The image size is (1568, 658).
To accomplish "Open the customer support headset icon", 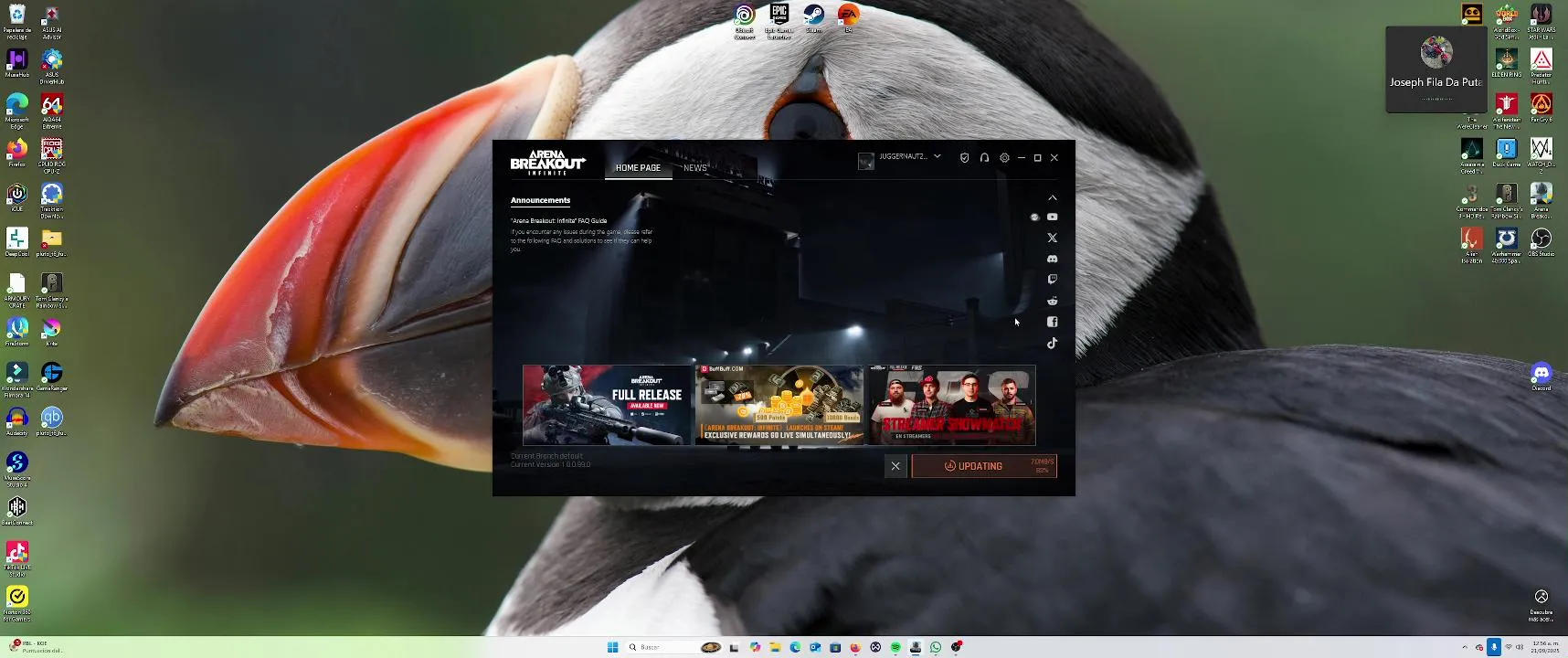I will (984, 157).
